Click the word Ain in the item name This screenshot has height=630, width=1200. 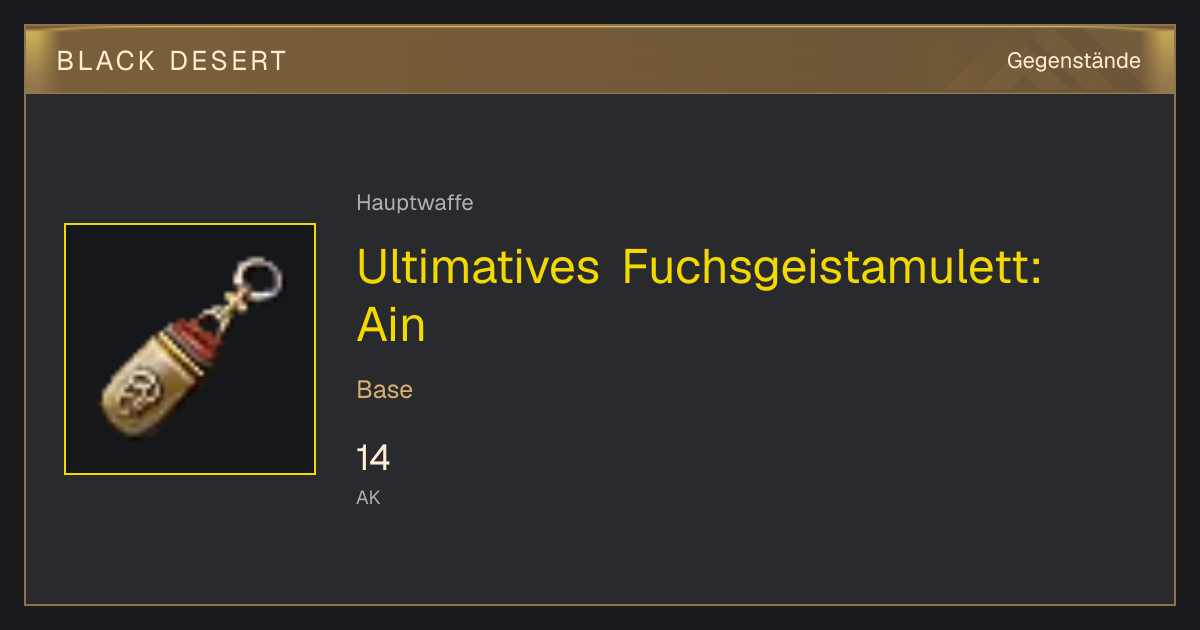tap(391, 325)
